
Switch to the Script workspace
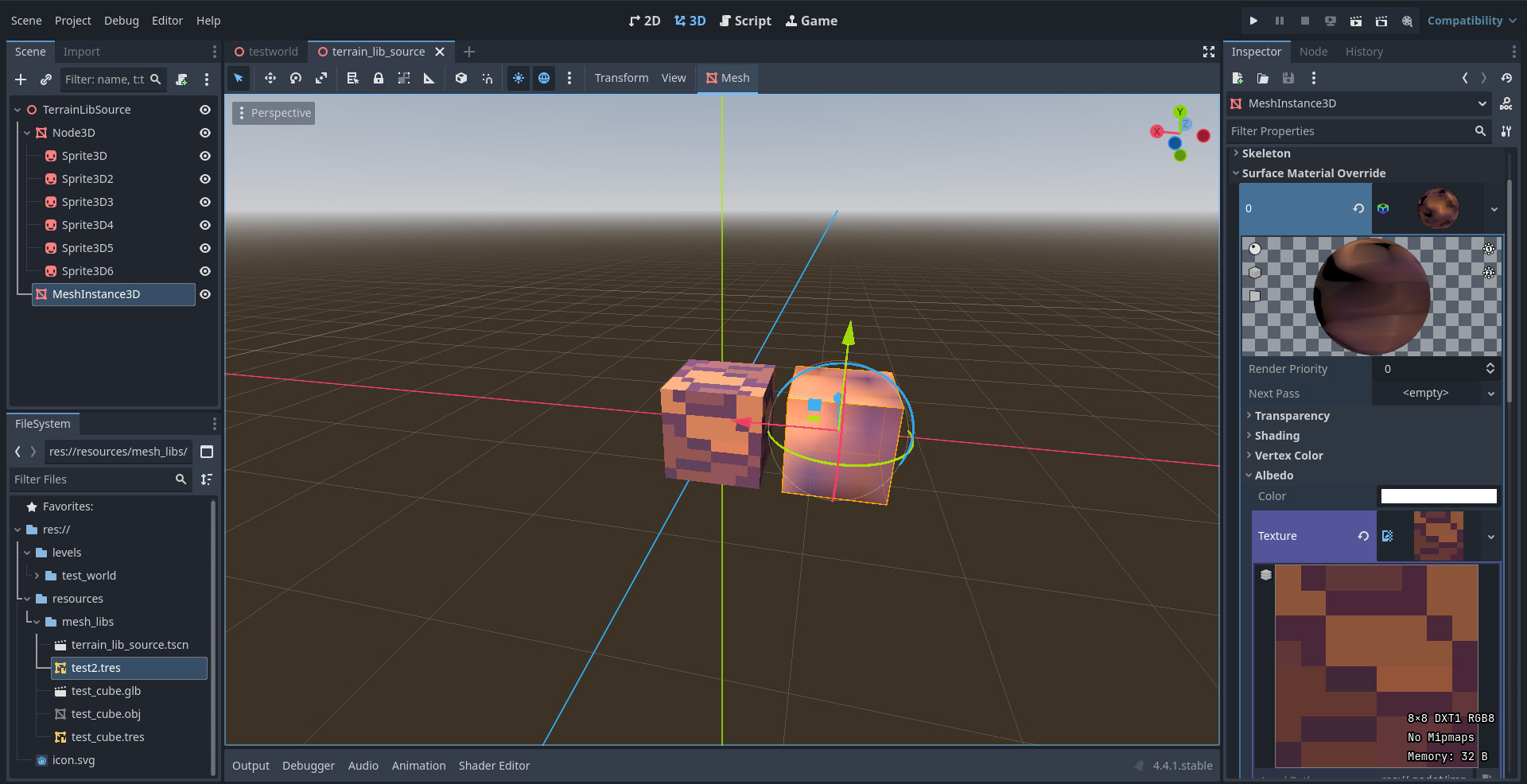pos(745,21)
